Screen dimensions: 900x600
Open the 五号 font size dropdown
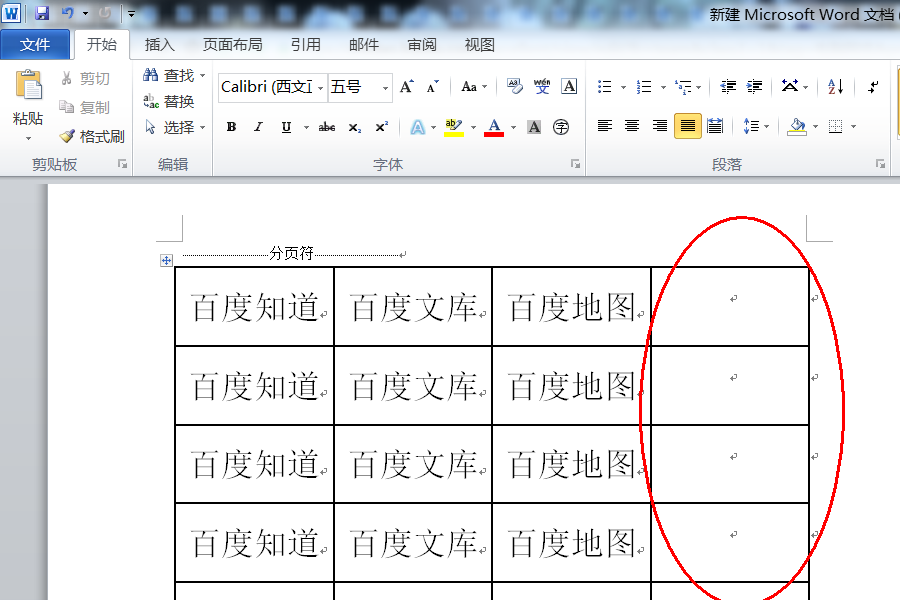pyautogui.click(x=385, y=88)
